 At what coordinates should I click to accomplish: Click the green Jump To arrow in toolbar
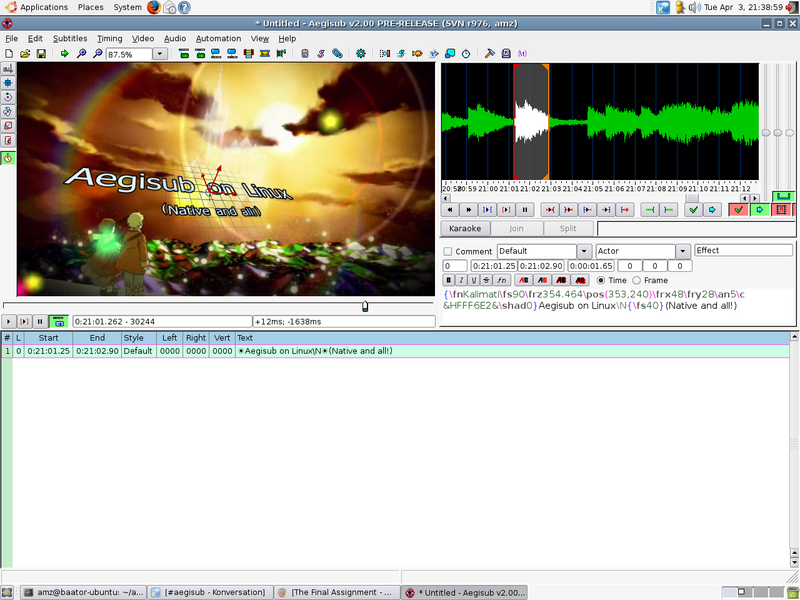pyautogui.click(x=64, y=54)
